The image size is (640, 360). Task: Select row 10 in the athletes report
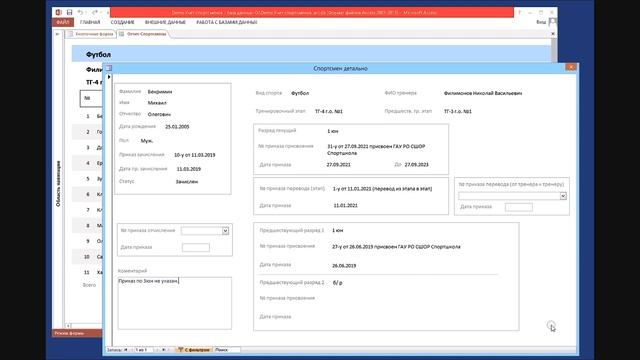pos(87,257)
